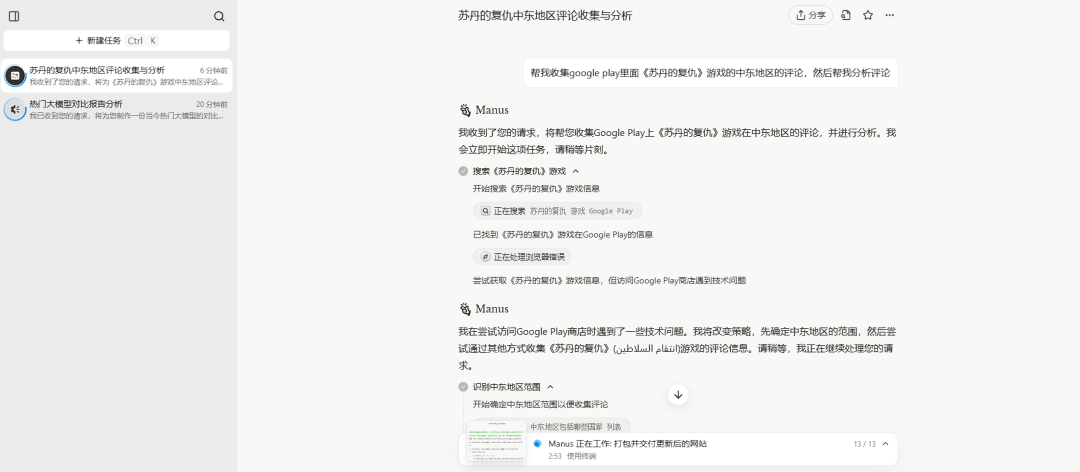Open search in the sidebar
1080x472 pixels.
point(219,17)
